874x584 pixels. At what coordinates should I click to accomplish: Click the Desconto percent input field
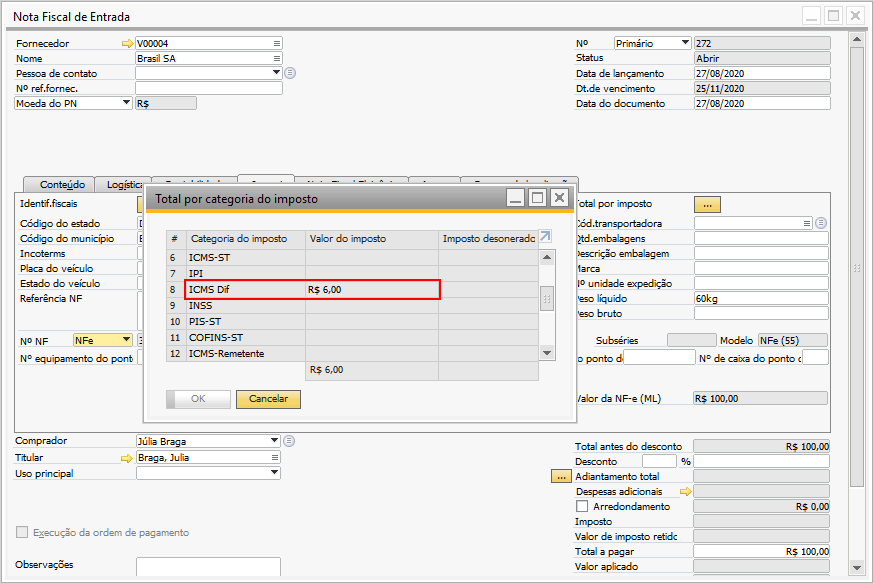click(x=659, y=461)
